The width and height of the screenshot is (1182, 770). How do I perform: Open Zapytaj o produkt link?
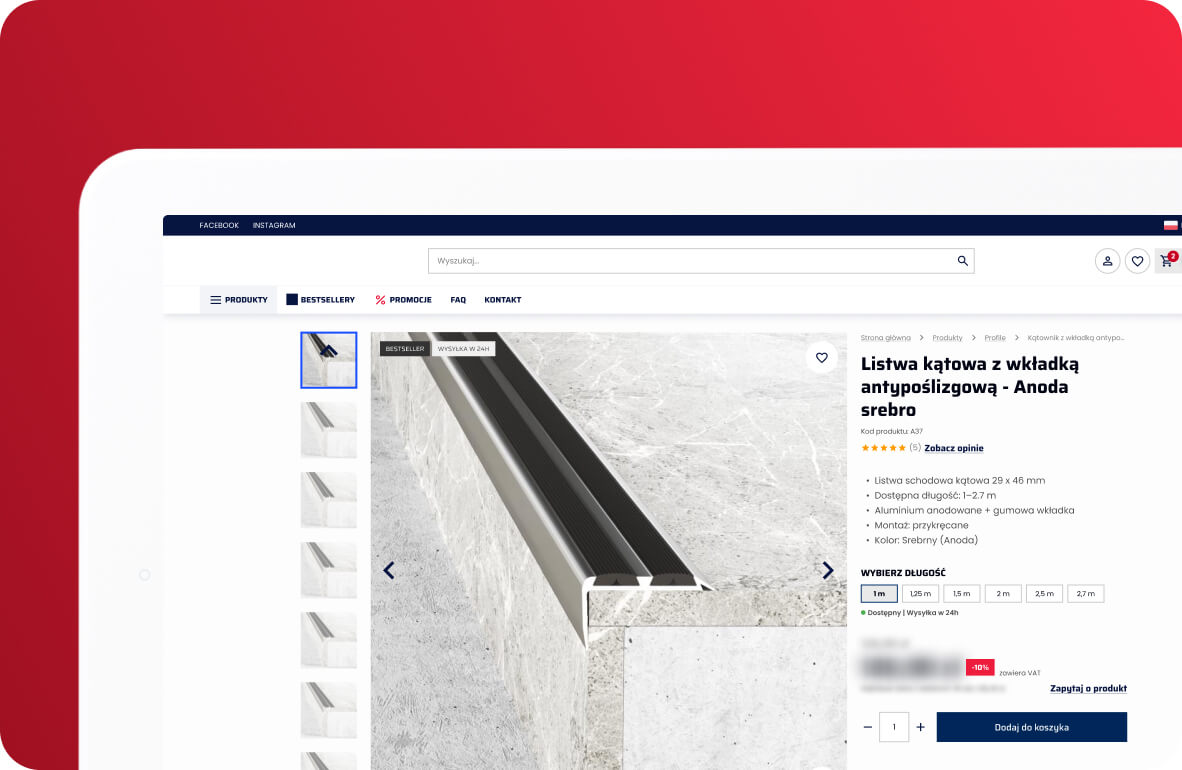tap(1089, 689)
